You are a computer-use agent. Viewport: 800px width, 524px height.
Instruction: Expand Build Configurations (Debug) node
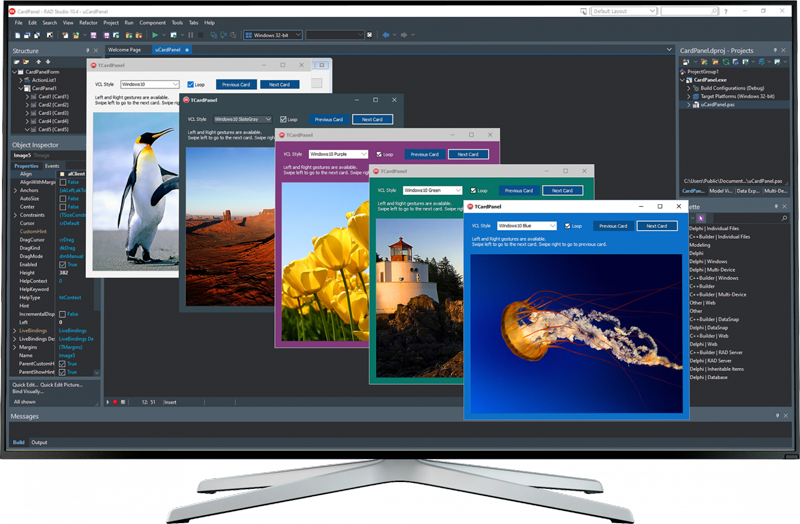click(x=688, y=88)
